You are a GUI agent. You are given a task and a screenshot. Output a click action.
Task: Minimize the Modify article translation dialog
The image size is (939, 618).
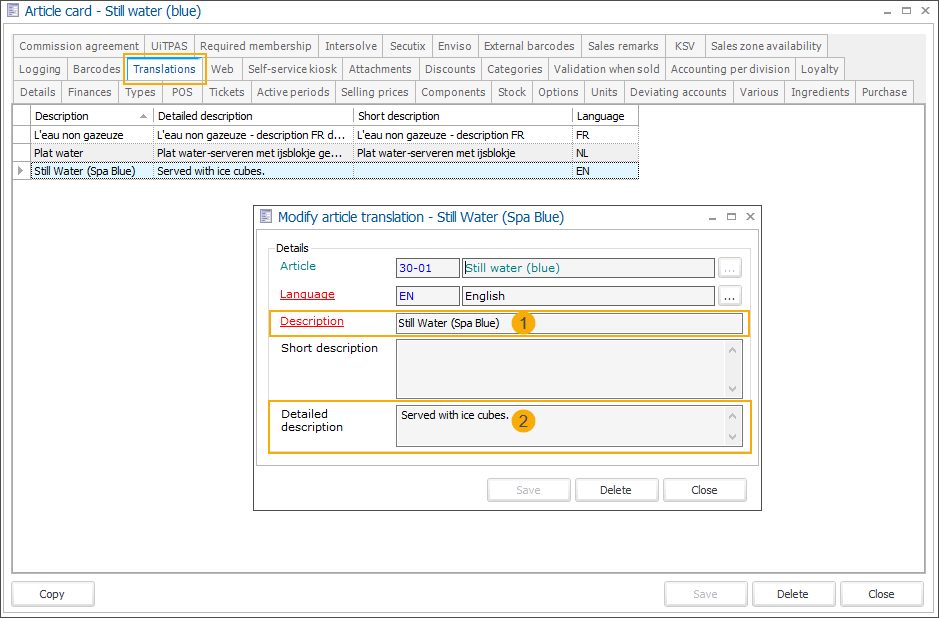click(712, 216)
